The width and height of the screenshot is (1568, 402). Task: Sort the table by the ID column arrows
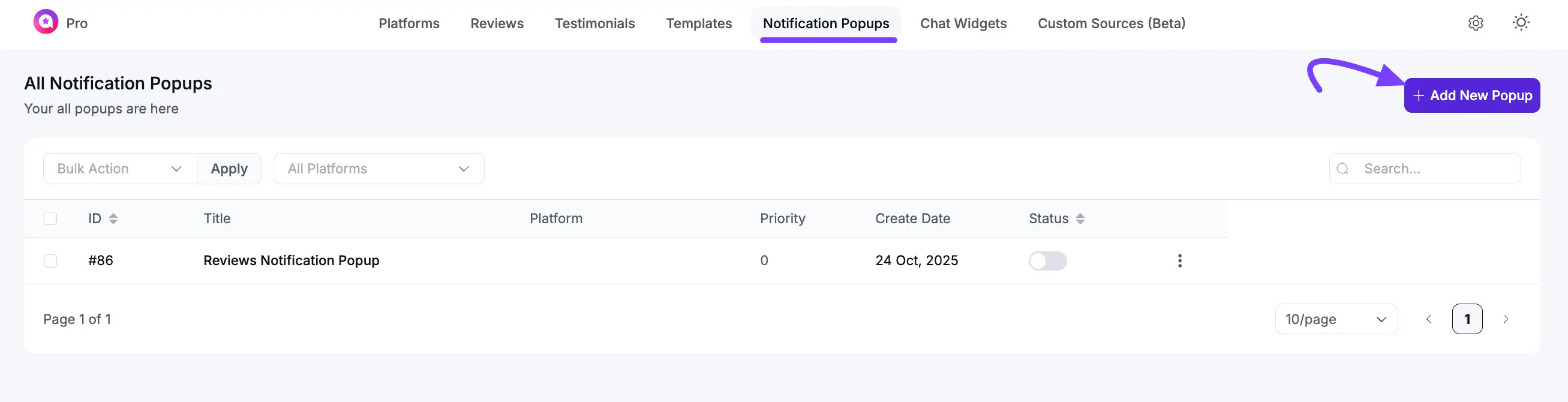(114, 218)
